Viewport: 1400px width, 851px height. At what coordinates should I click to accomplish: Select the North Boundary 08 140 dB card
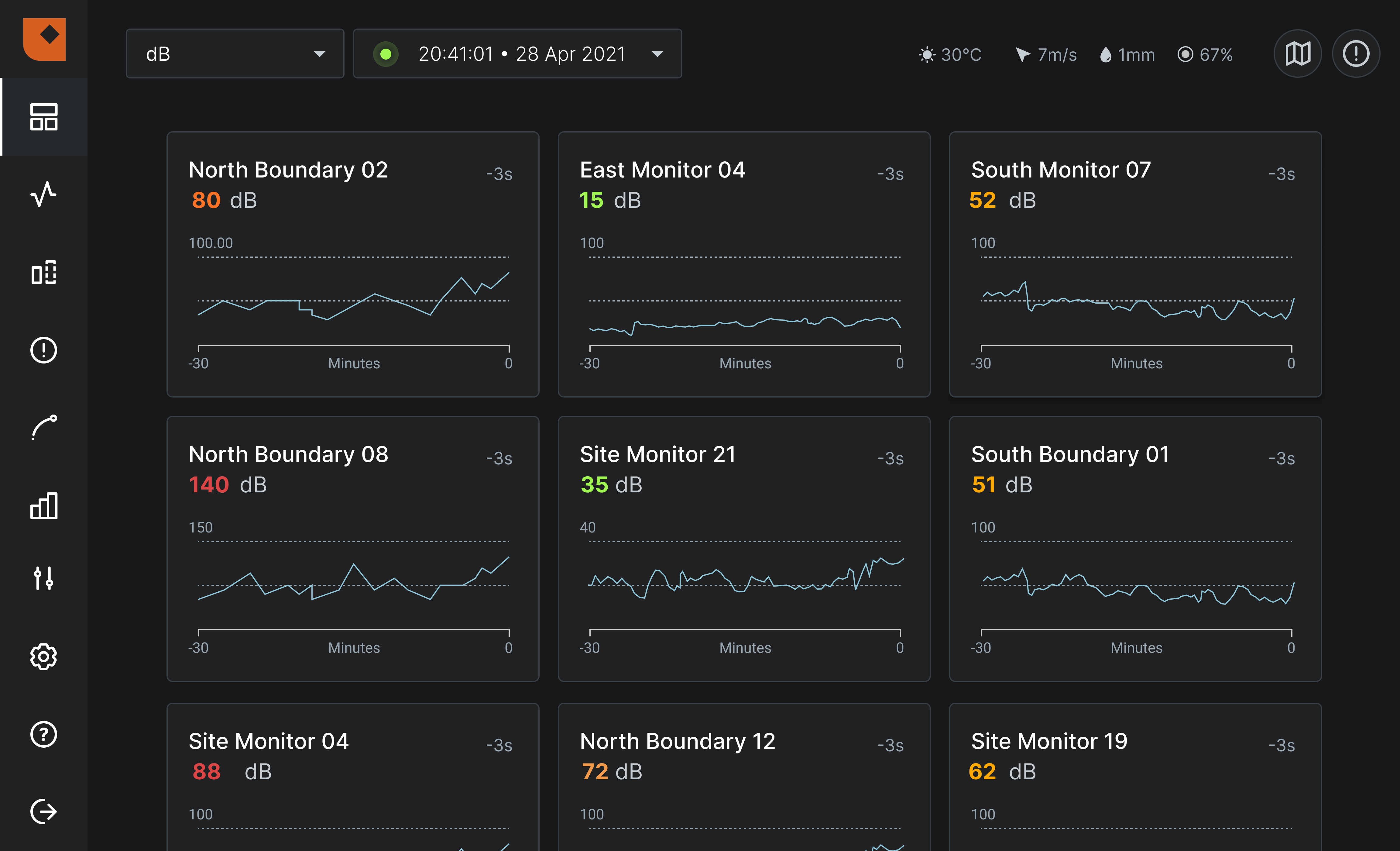(x=352, y=549)
